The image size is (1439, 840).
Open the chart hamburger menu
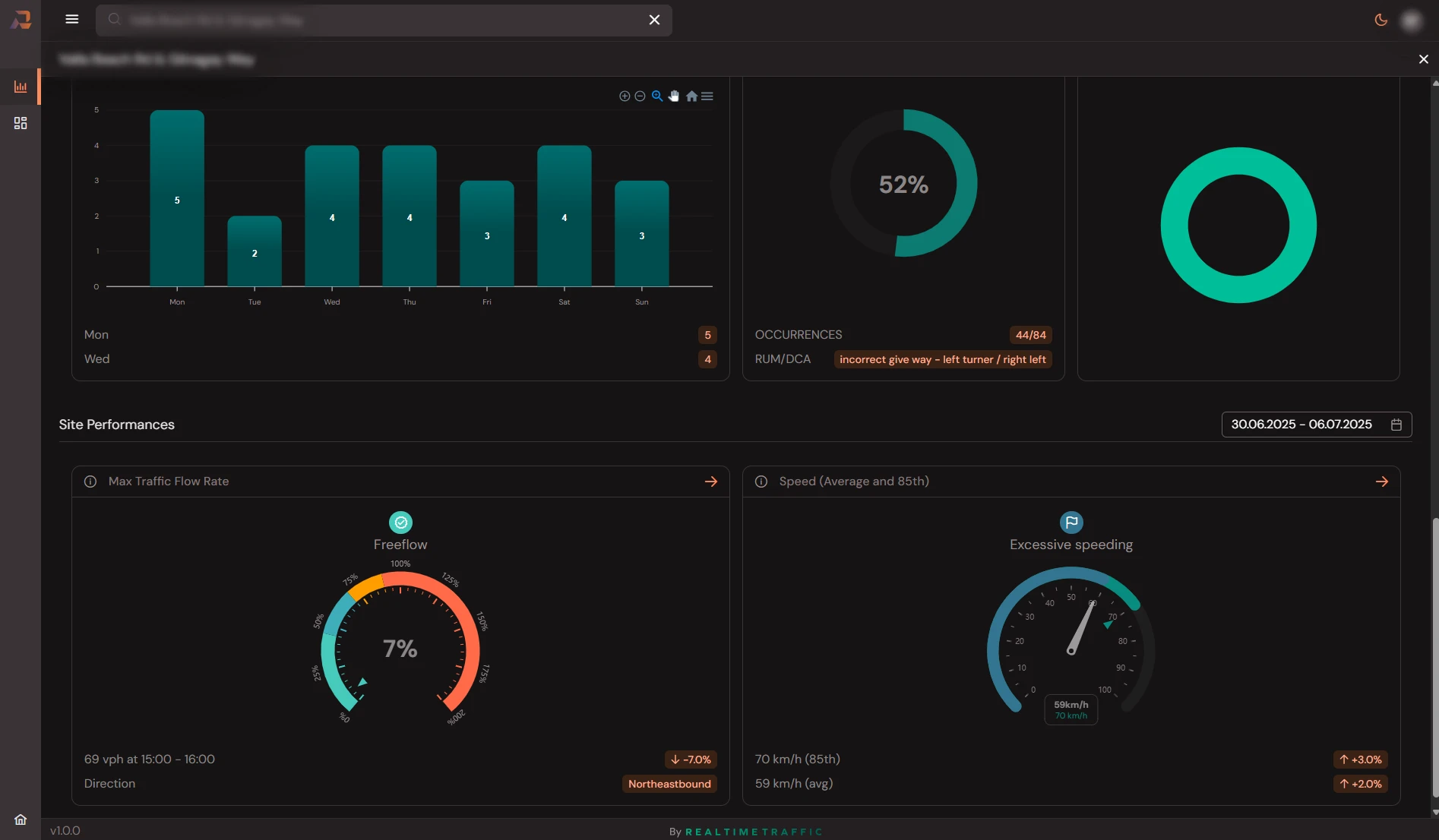tap(707, 96)
